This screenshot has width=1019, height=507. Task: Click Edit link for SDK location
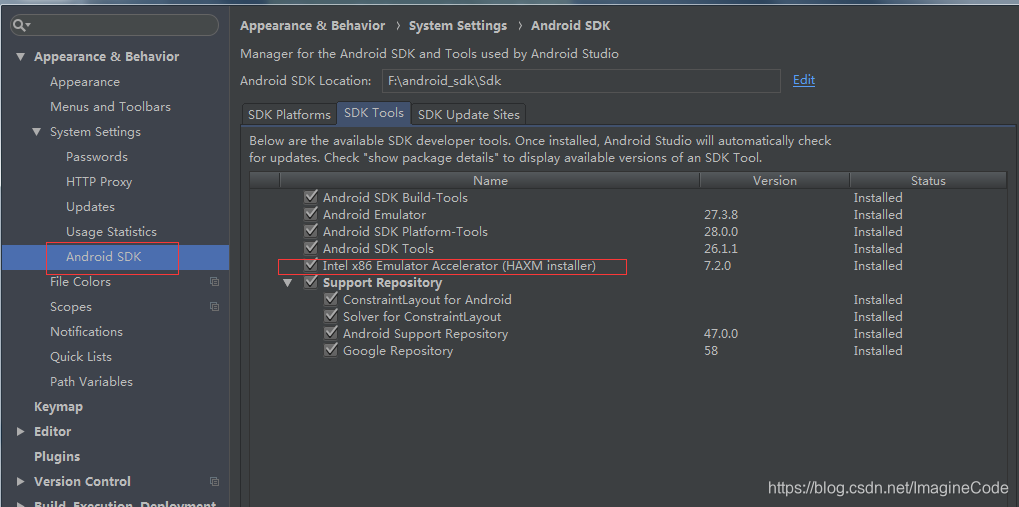pos(804,80)
